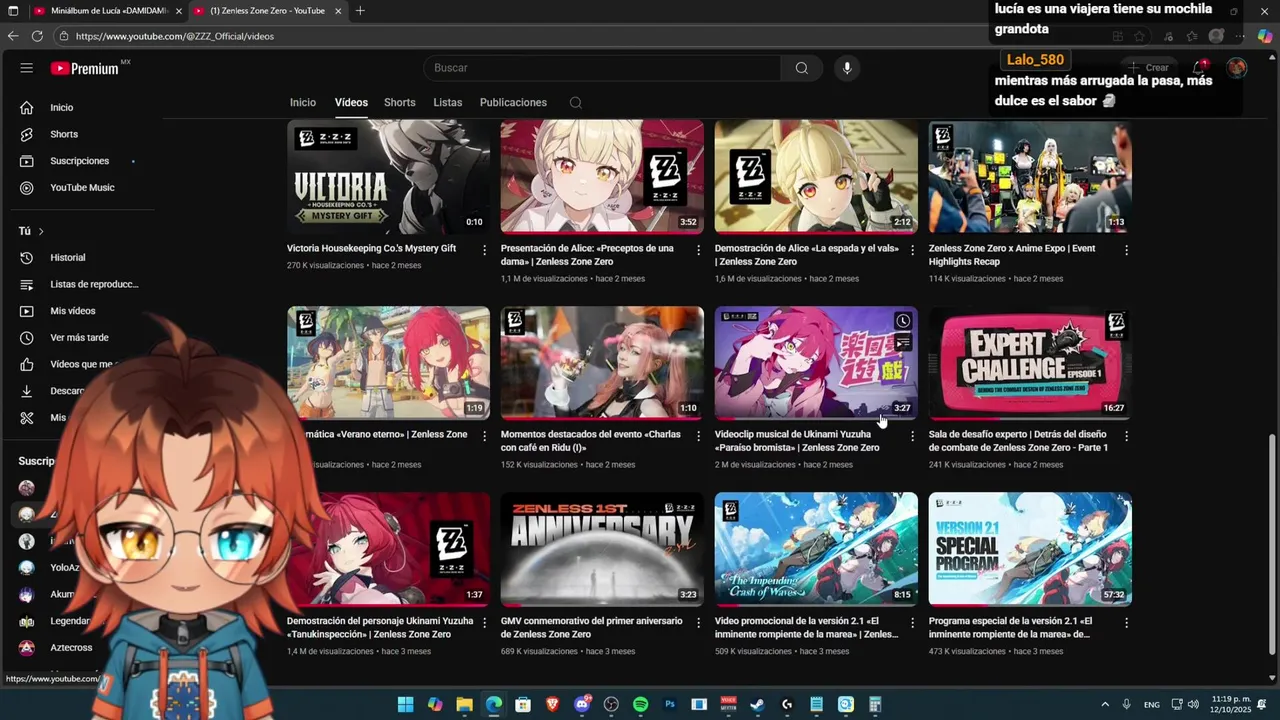This screenshot has height=720, width=1280.
Task: Select the Videos channel tab
Action: 351,102
